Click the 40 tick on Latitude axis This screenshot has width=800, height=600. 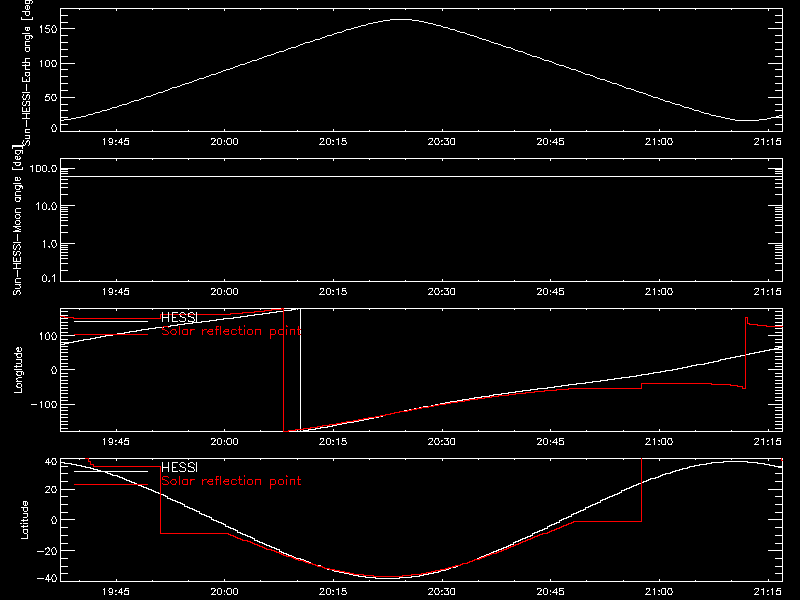click(x=51, y=462)
